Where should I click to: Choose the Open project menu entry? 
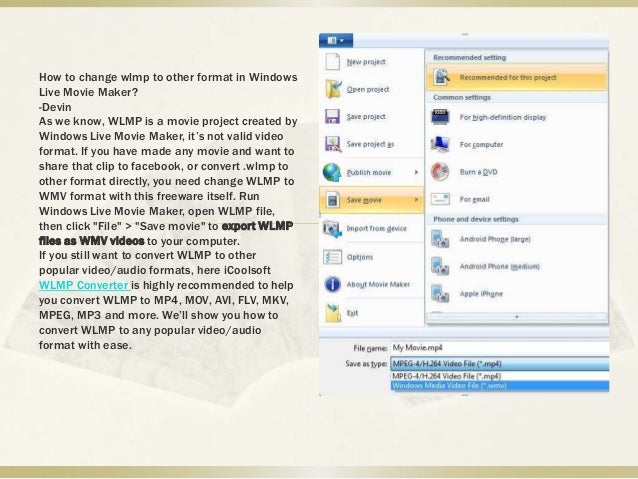[x=371, y=89]
